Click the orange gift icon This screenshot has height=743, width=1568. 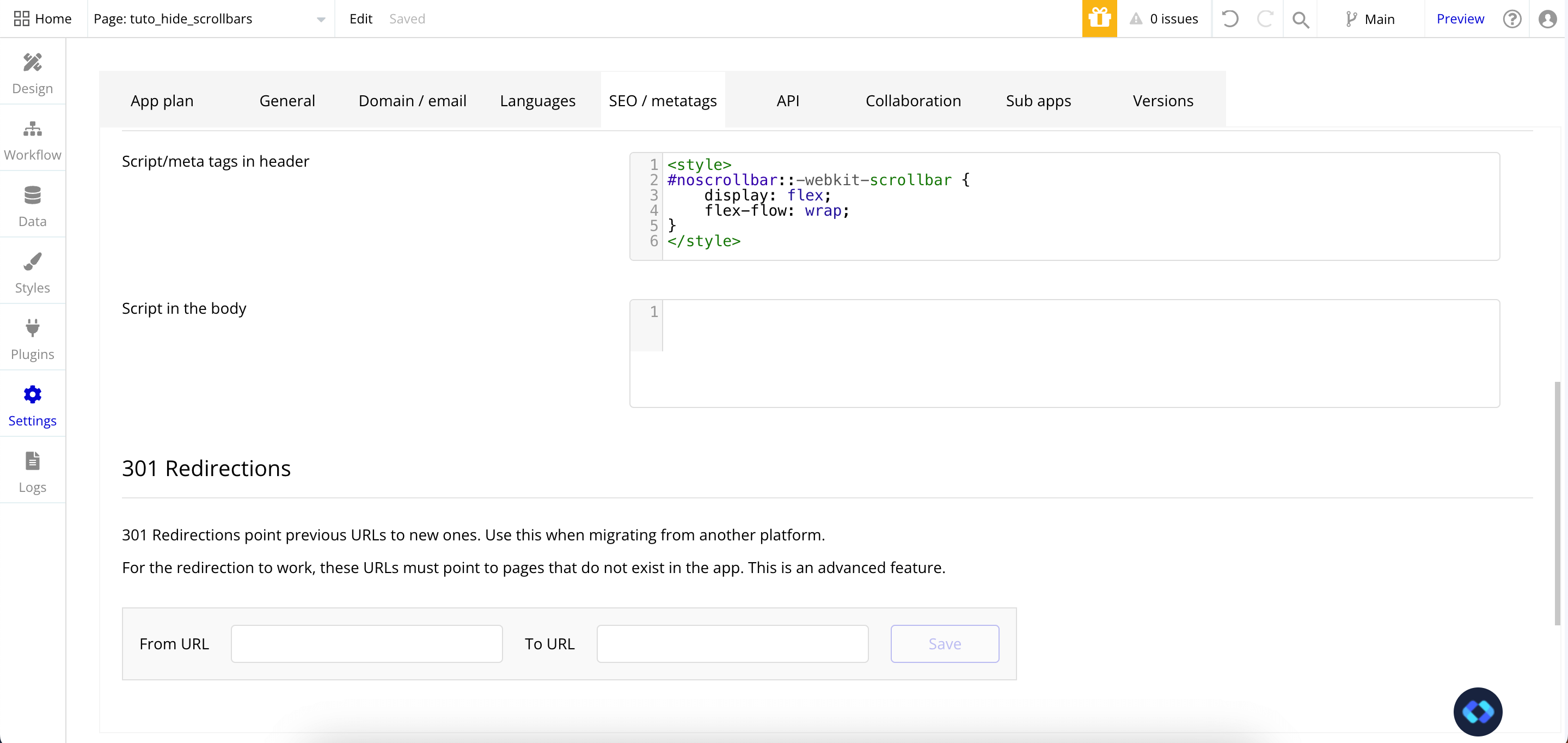(1099, 19)
